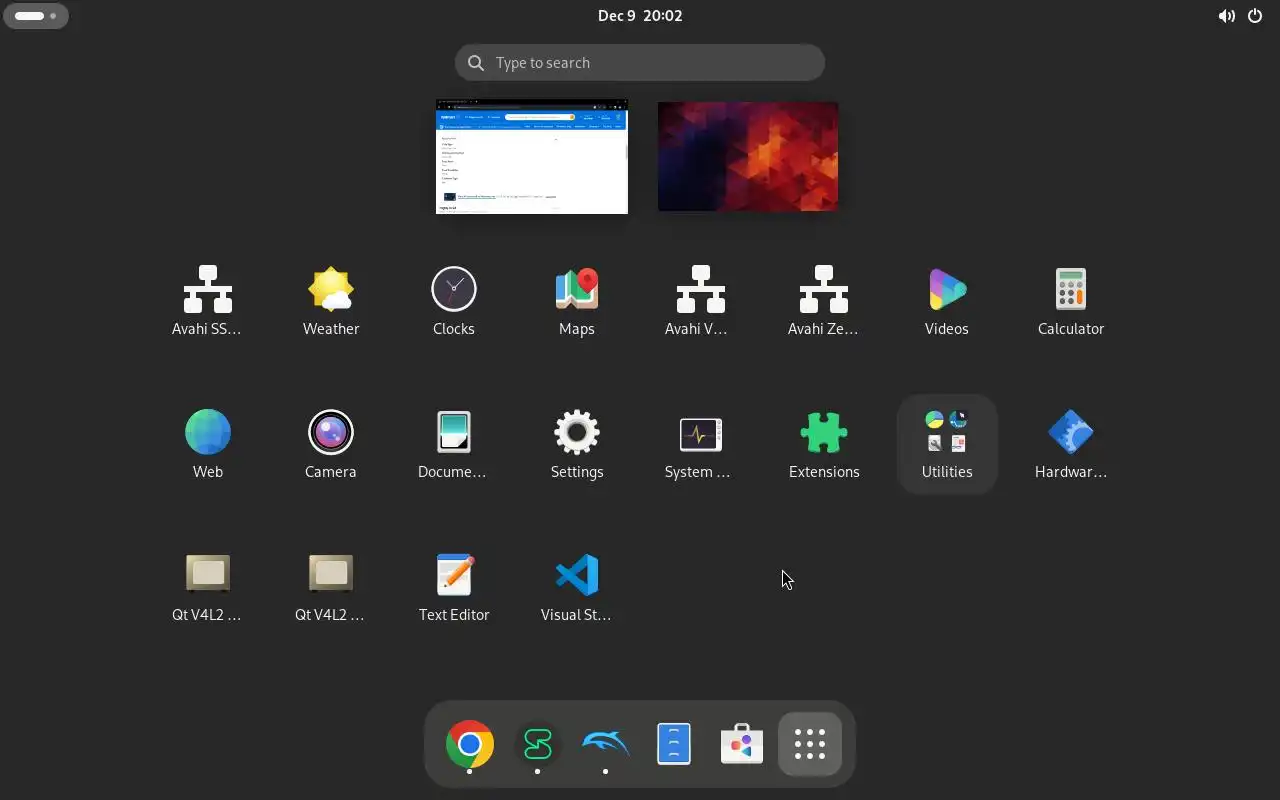1280x800 pixels.
Task: Open the Avahi Zeroconf browser app
Action: pyautogui.click(x=824, y=300)
